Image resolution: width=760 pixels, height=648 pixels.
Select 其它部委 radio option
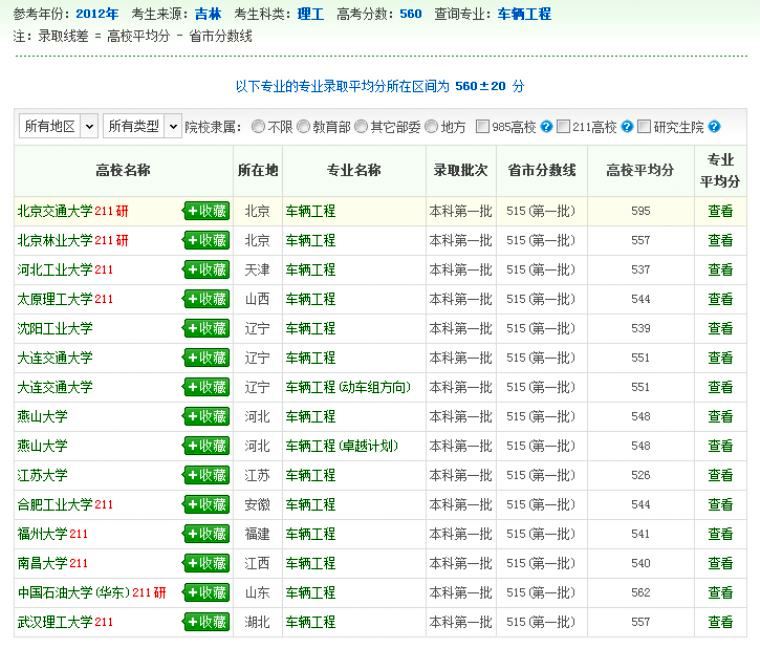(x=361, y=126)
